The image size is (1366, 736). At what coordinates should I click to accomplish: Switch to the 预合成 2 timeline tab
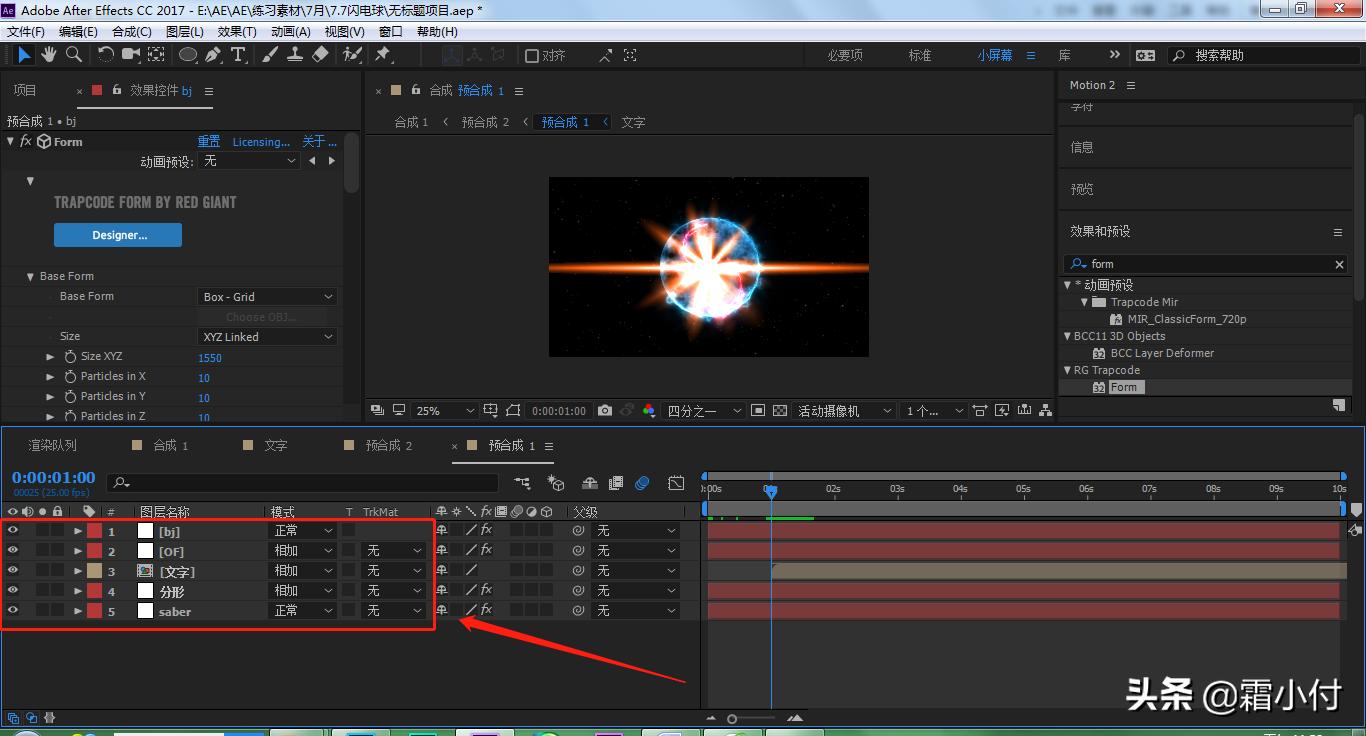point(388,445)
